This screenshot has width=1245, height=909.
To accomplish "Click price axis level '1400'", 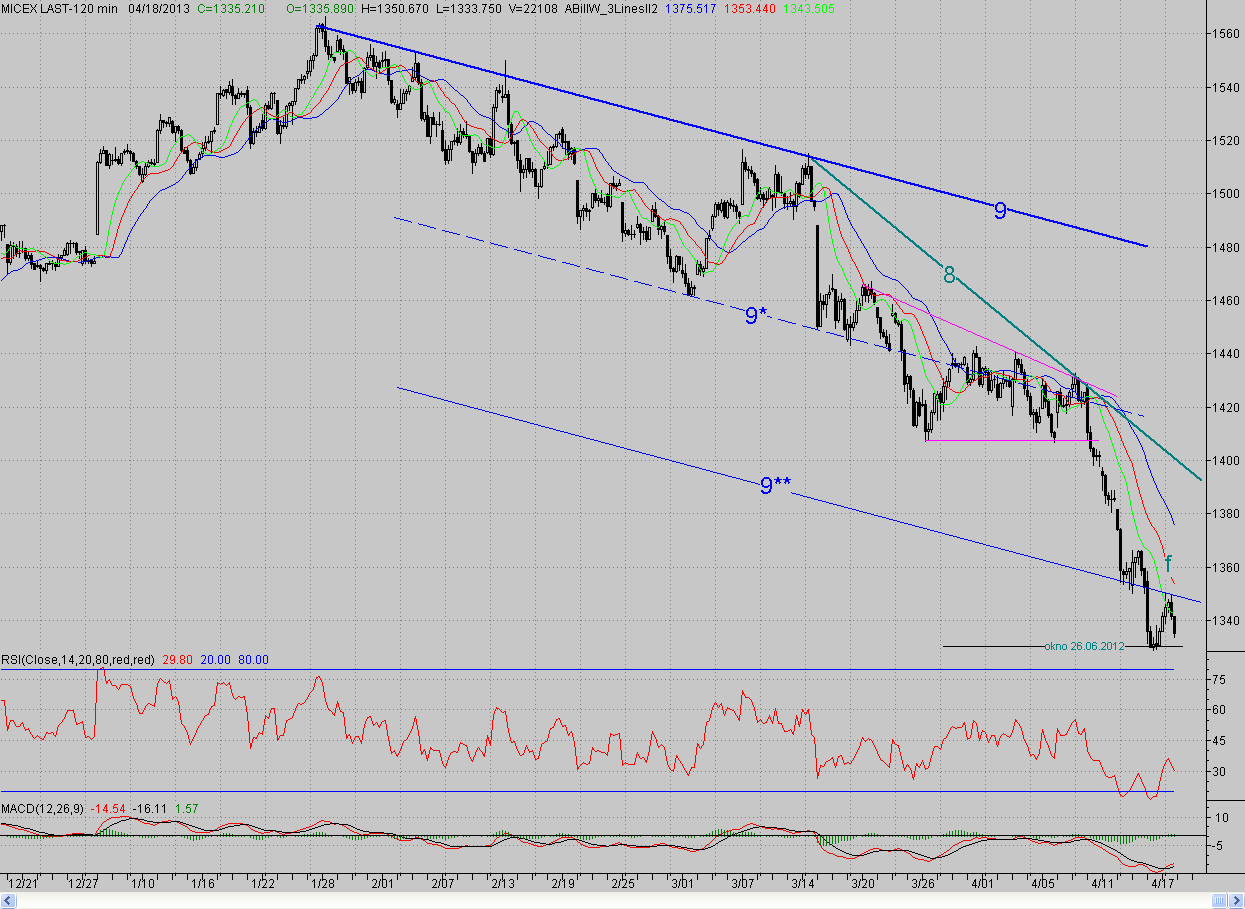I will (x=1226, y=461).
